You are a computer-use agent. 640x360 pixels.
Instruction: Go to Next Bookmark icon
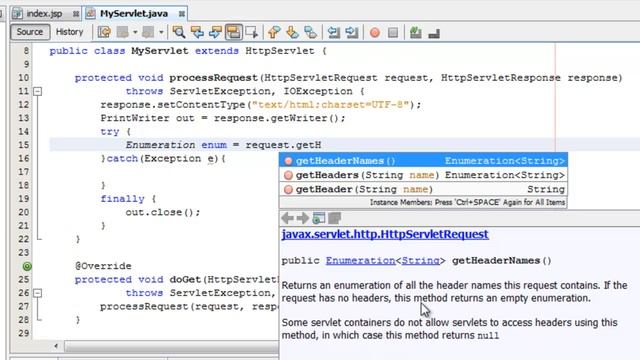pos(292,32)
